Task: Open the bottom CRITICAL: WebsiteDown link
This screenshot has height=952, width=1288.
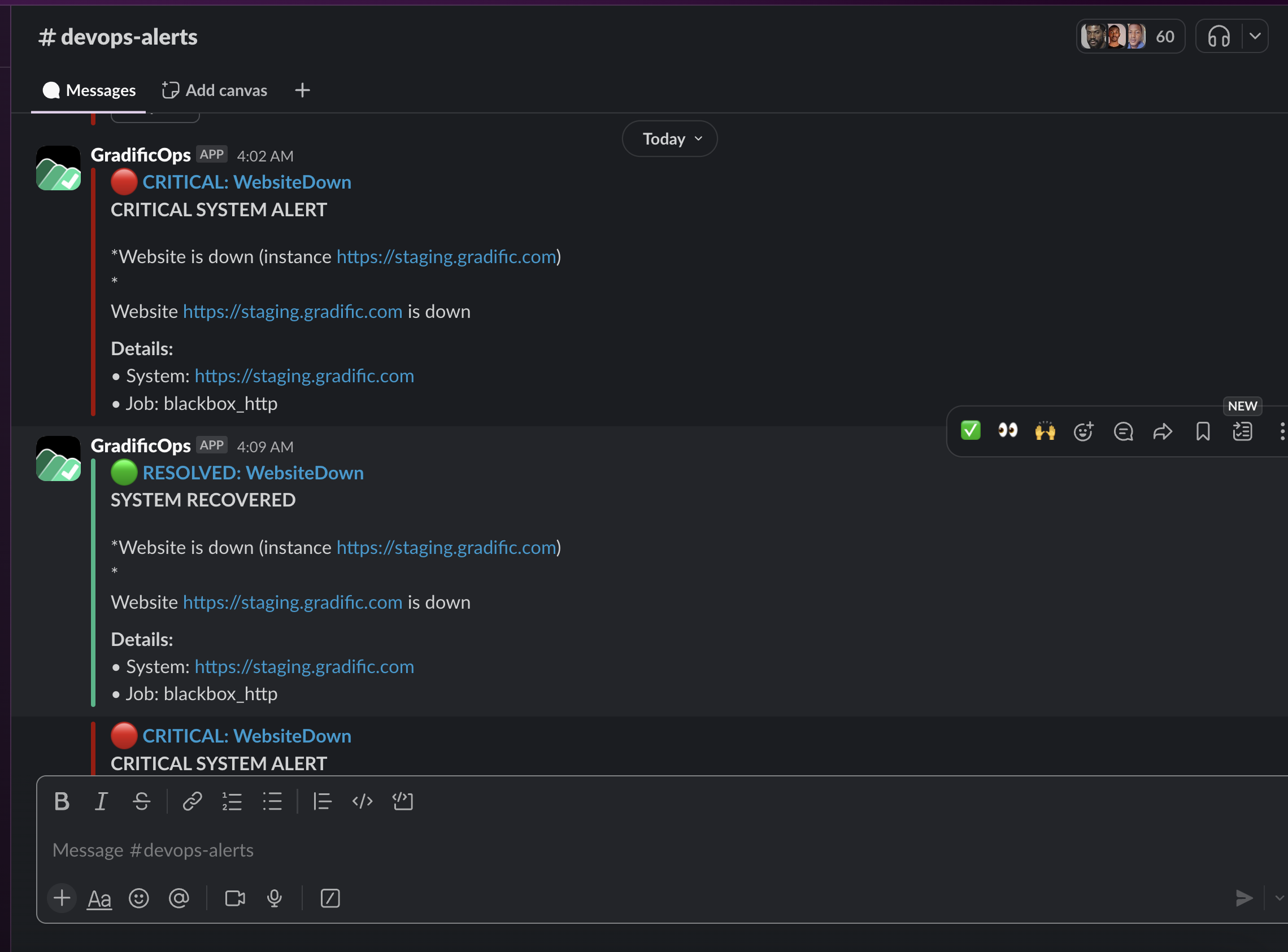Action: pyautogui.click(x=247, y=736)
